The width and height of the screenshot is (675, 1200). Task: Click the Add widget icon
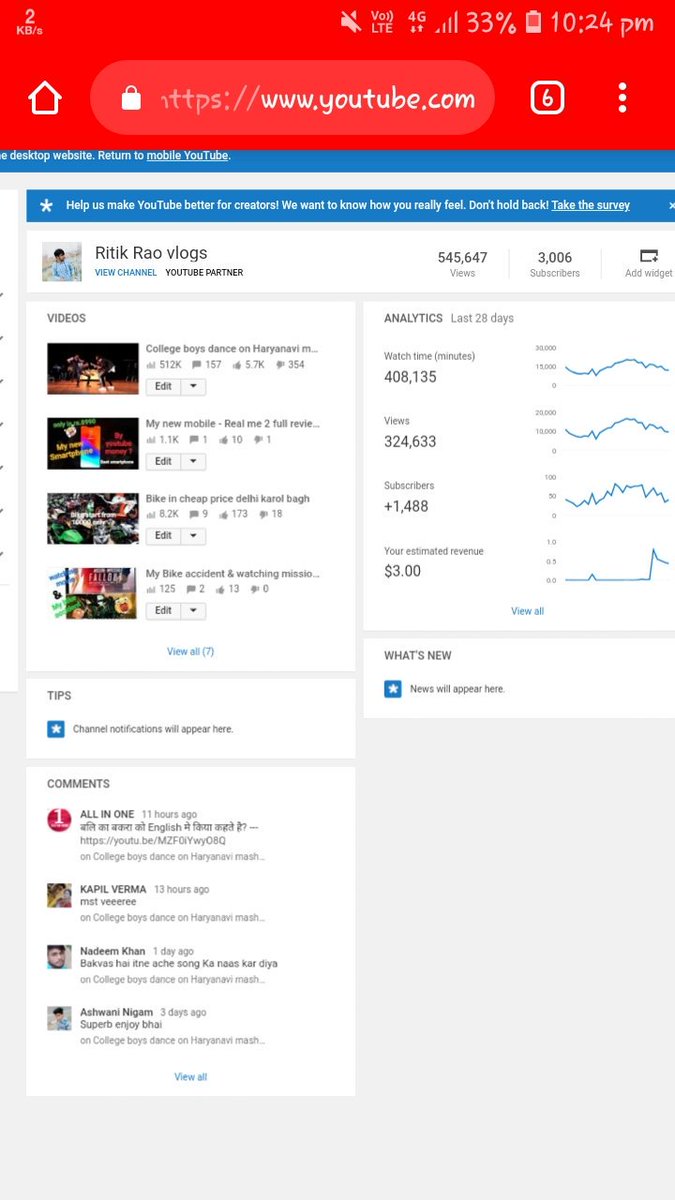click(x=649, y=256)
